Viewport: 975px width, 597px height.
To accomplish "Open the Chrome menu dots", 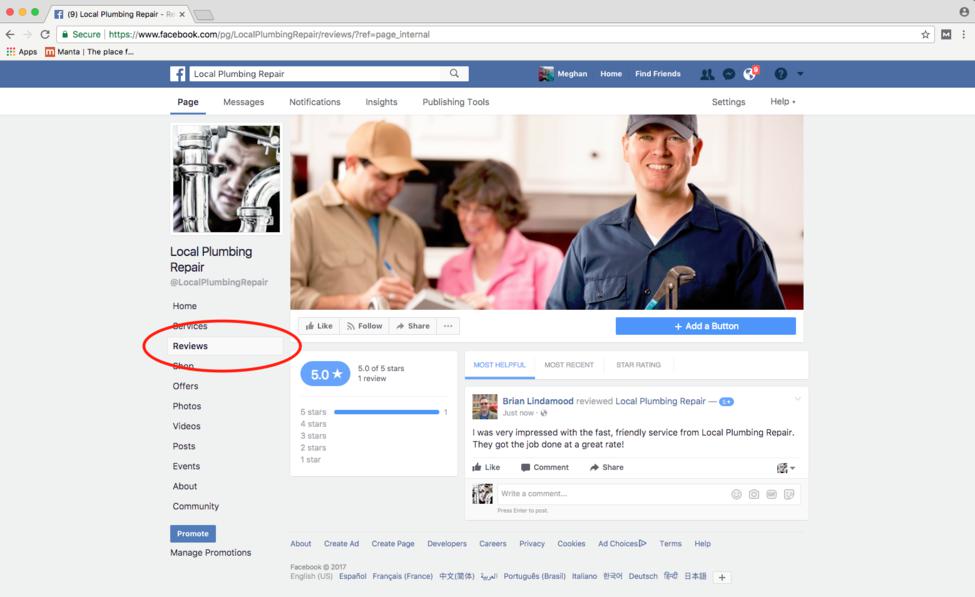I will click(x=964, y=35).
